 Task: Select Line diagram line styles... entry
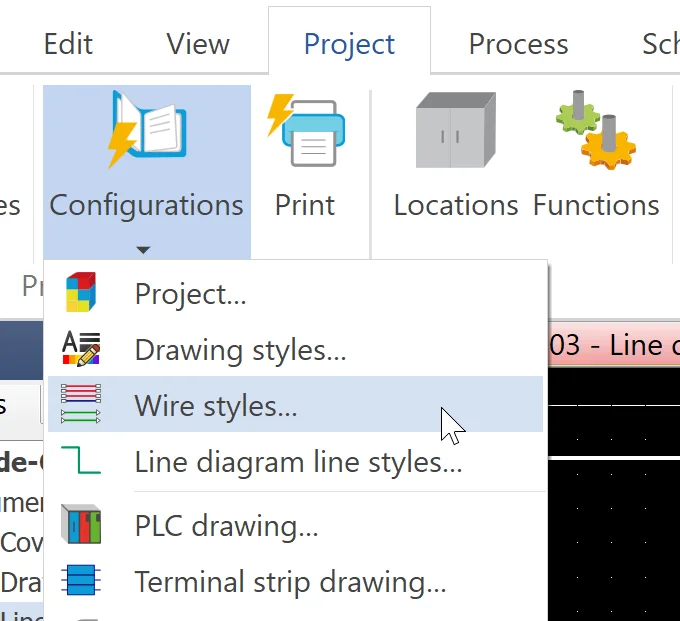click(x=298, y=462)
